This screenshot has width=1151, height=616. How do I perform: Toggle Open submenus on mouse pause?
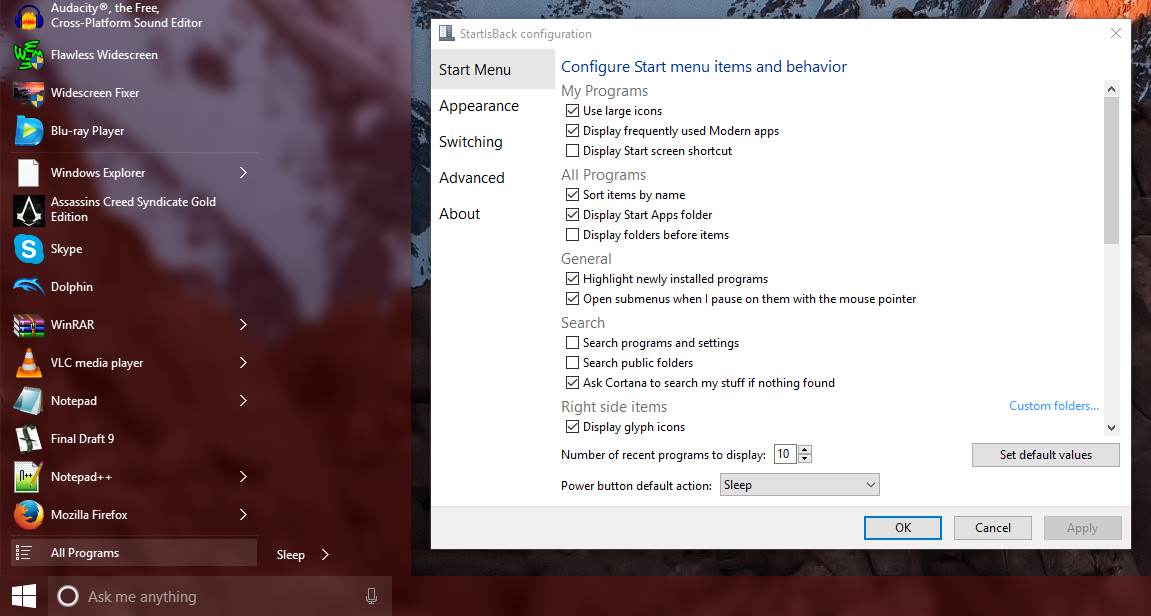(573, 299)
